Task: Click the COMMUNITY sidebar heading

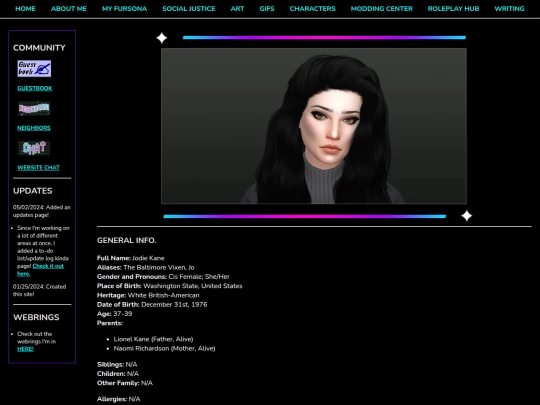Action: [x=39, y=48]
